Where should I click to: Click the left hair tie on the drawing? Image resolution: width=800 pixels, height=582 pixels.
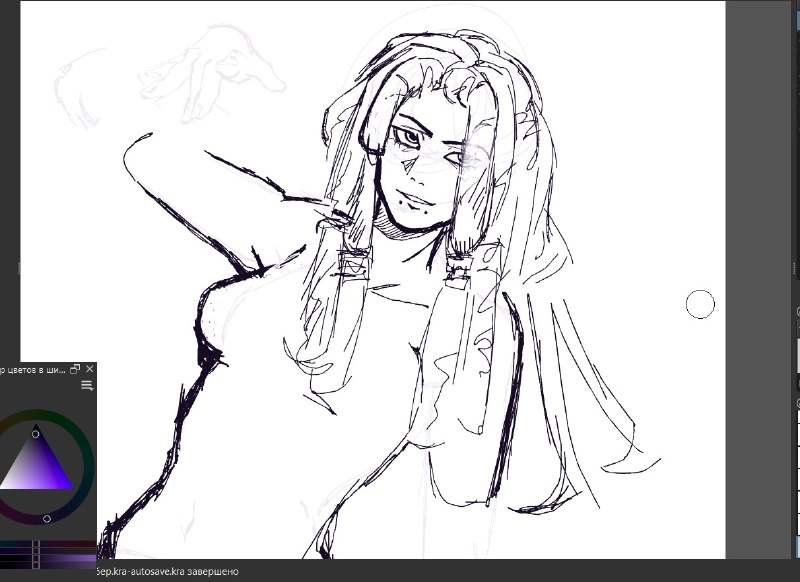coord(354,262)
